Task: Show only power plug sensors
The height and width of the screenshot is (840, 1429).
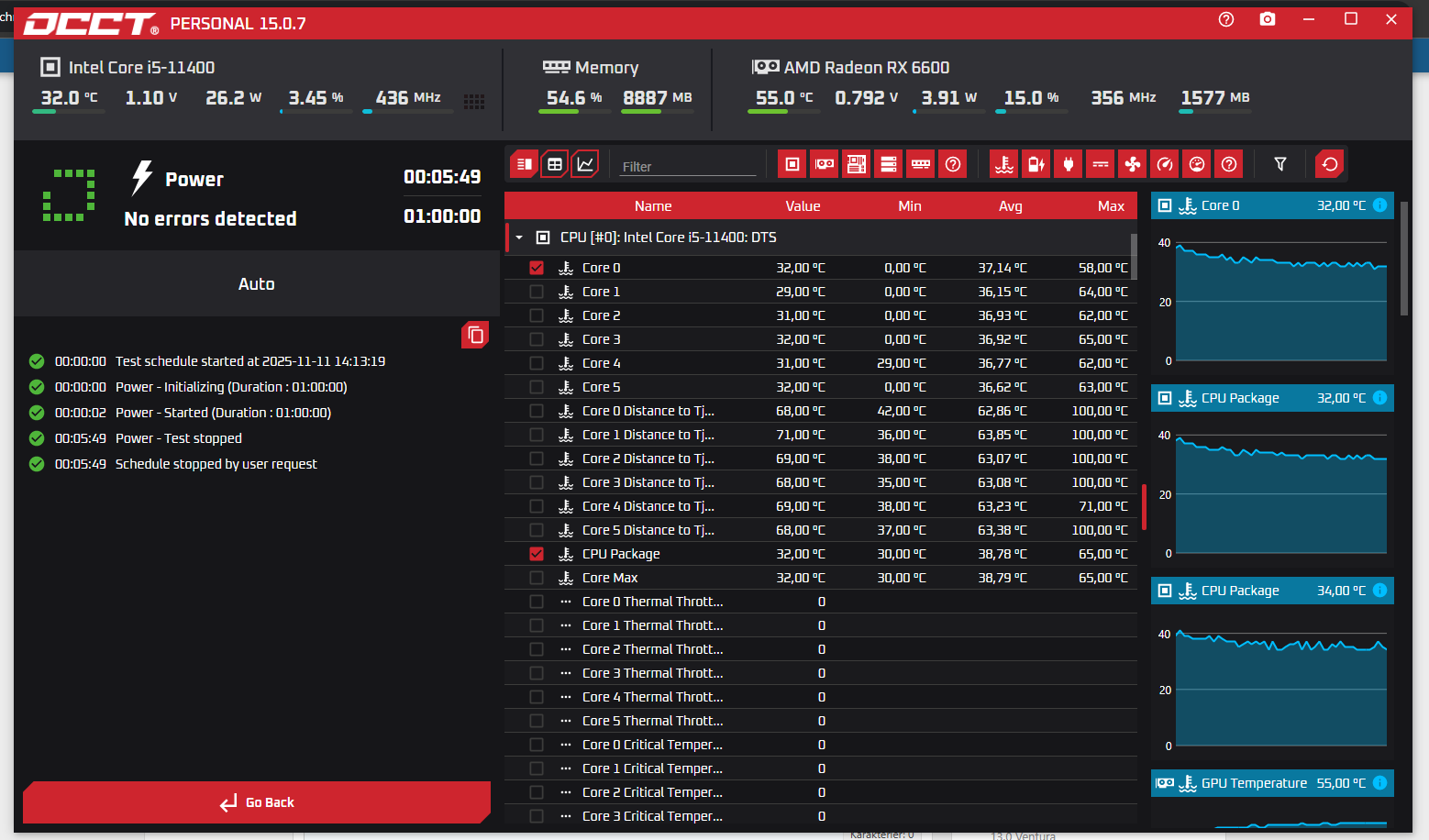Action: pos(1069,164)
